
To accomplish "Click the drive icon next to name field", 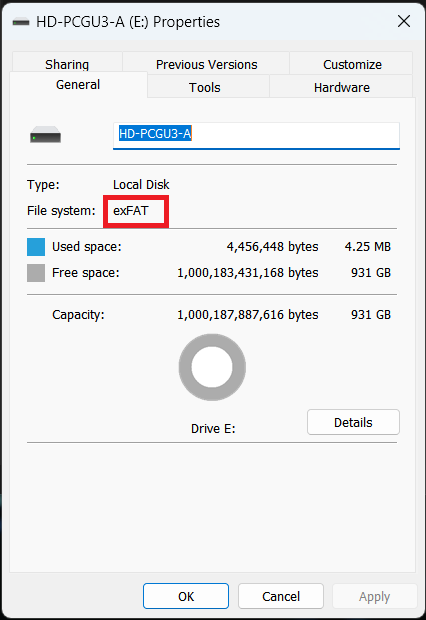I will [x=45, y=135].
